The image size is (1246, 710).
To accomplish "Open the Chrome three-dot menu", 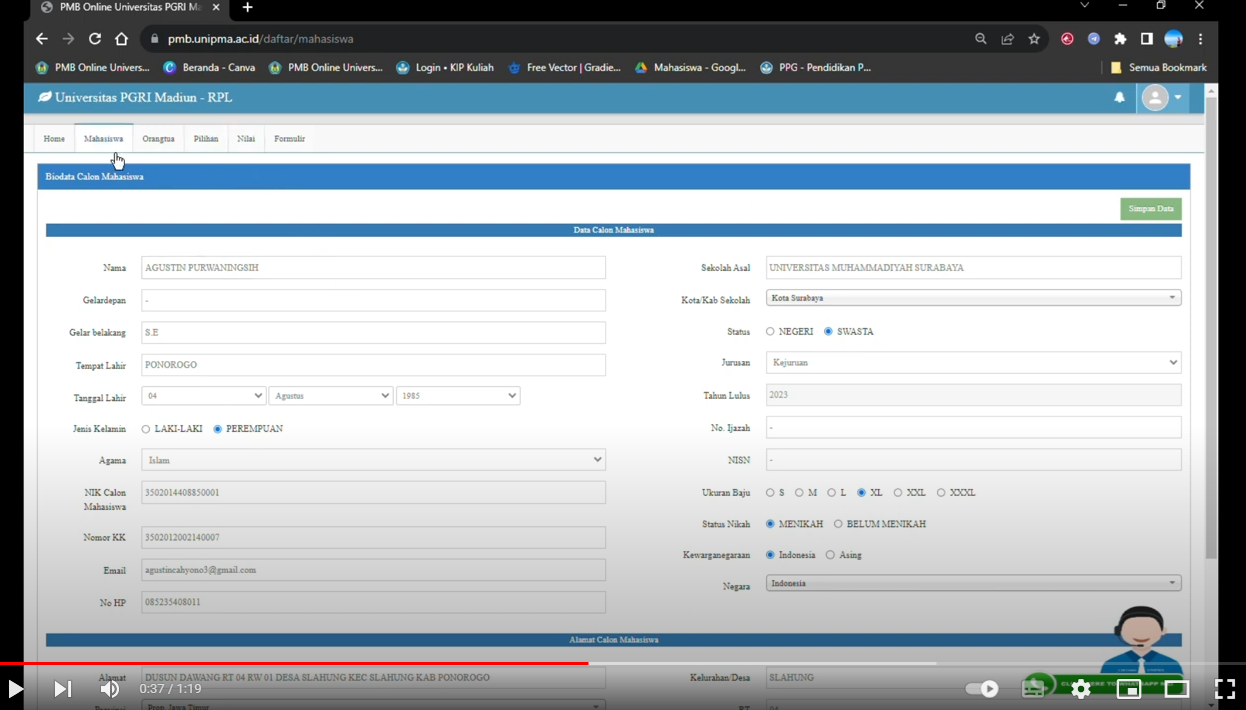I will [x=1200, y=39].
